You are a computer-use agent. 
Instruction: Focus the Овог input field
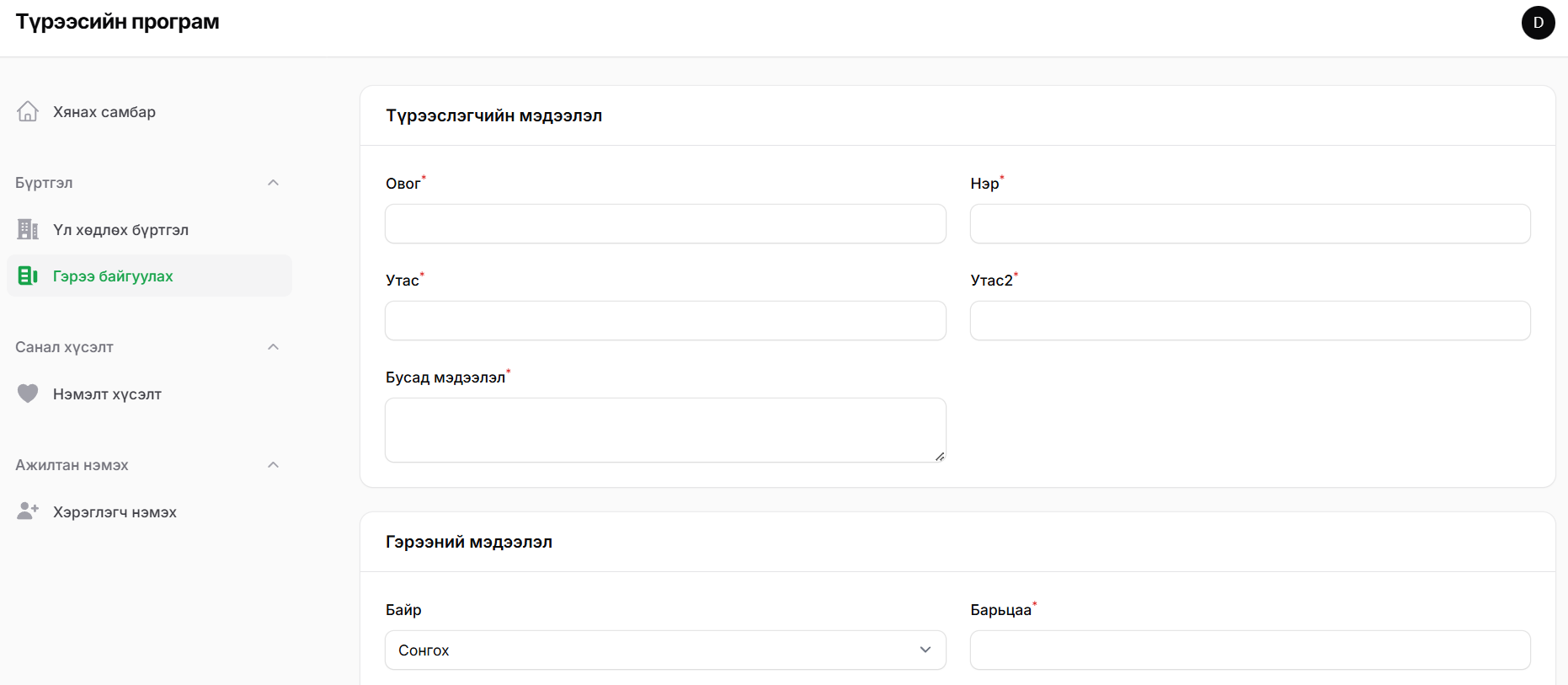(x=664, y=224)
